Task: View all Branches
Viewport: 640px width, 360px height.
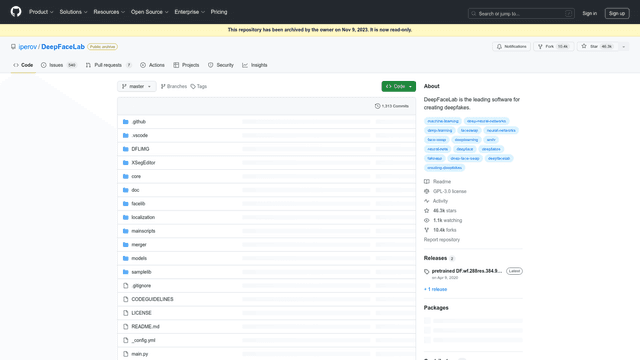Action: (x=173, y=86)
